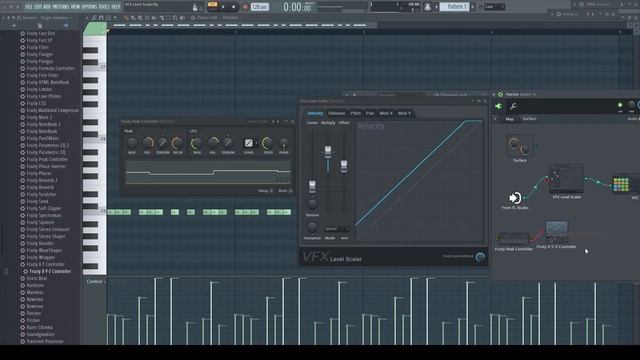Click the LFO VOL knob
The image size is (640, 360).
pos(213,143)
